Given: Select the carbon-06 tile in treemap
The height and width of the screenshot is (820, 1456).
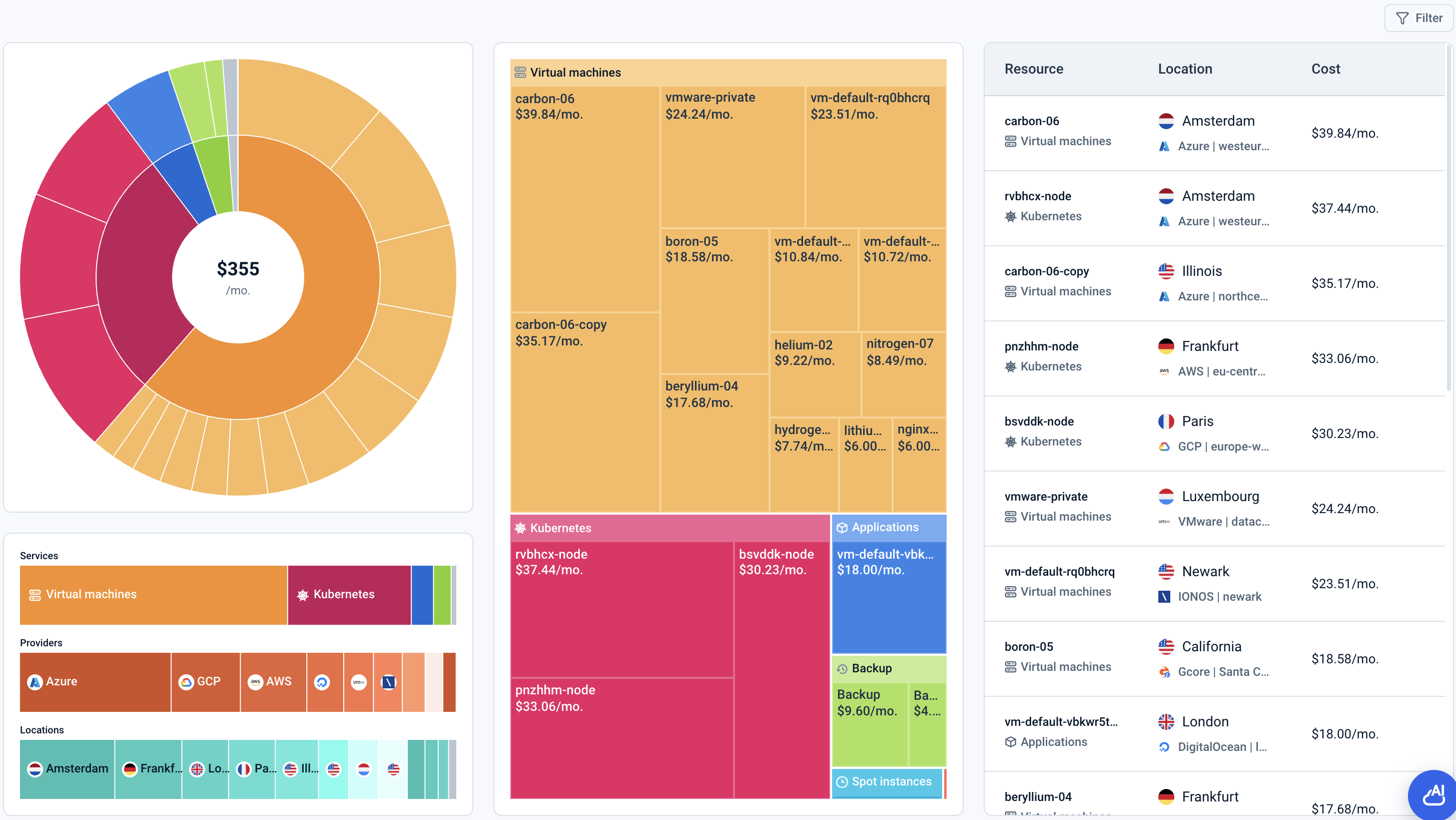Looking at the screenshot, I should pyautogui.click(x=585, y=199).
